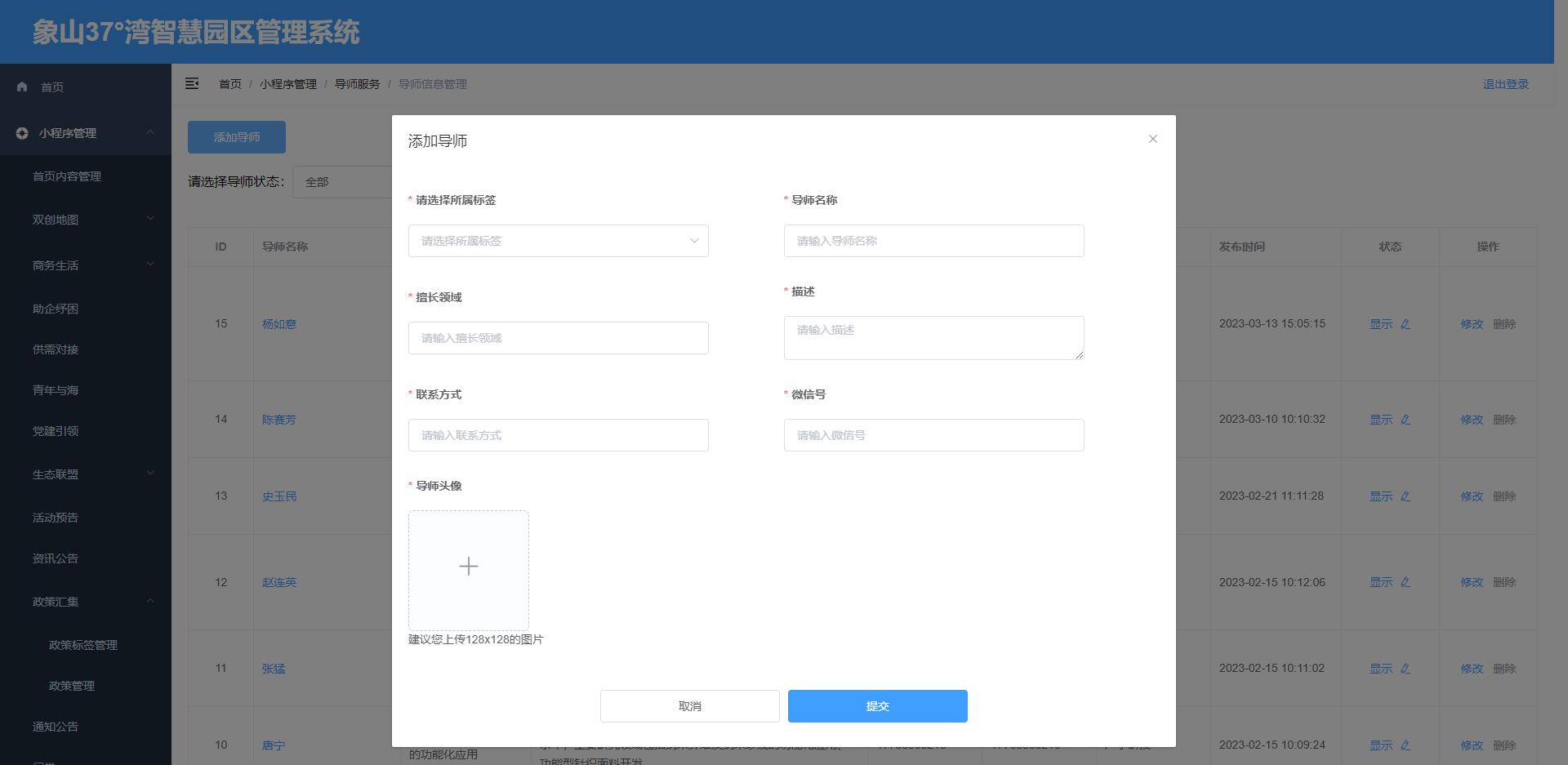Open the 请选择所属标签 dropdown
Image resolution: width=1568 pixels, height=765 pixels.
559,241
